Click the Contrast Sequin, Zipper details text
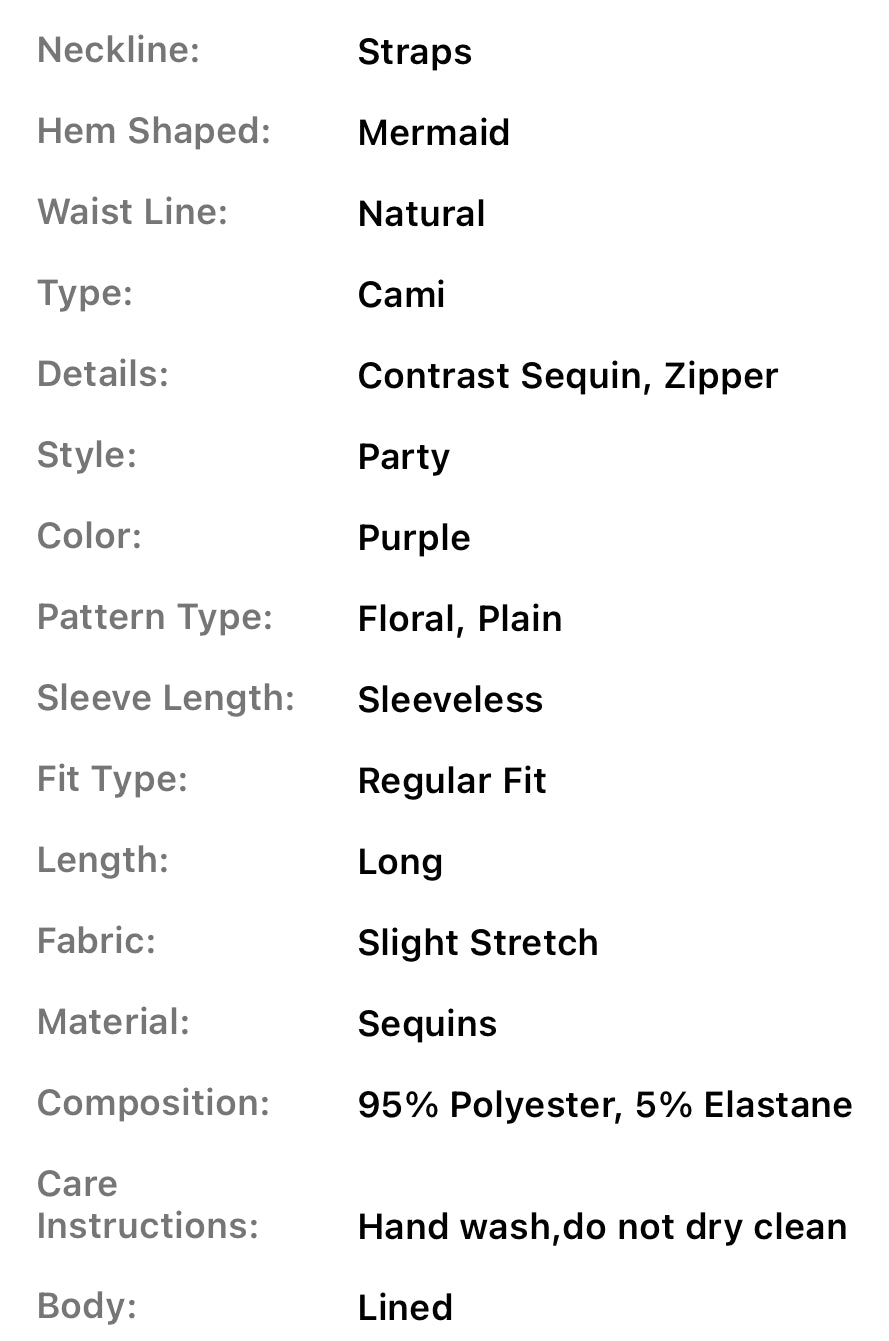 (x=567, y=376)
